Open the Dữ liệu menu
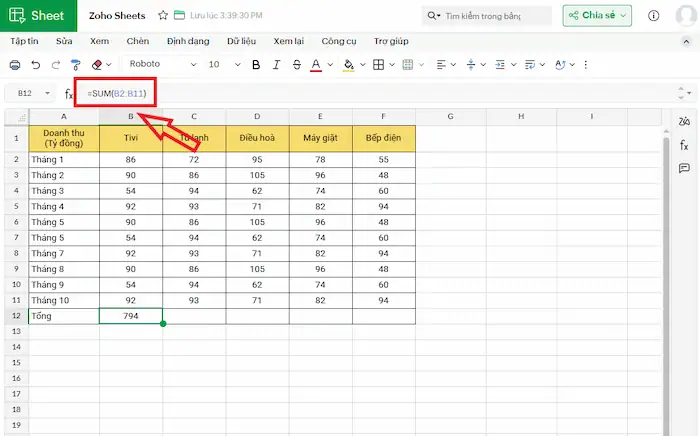 (241, 41)
